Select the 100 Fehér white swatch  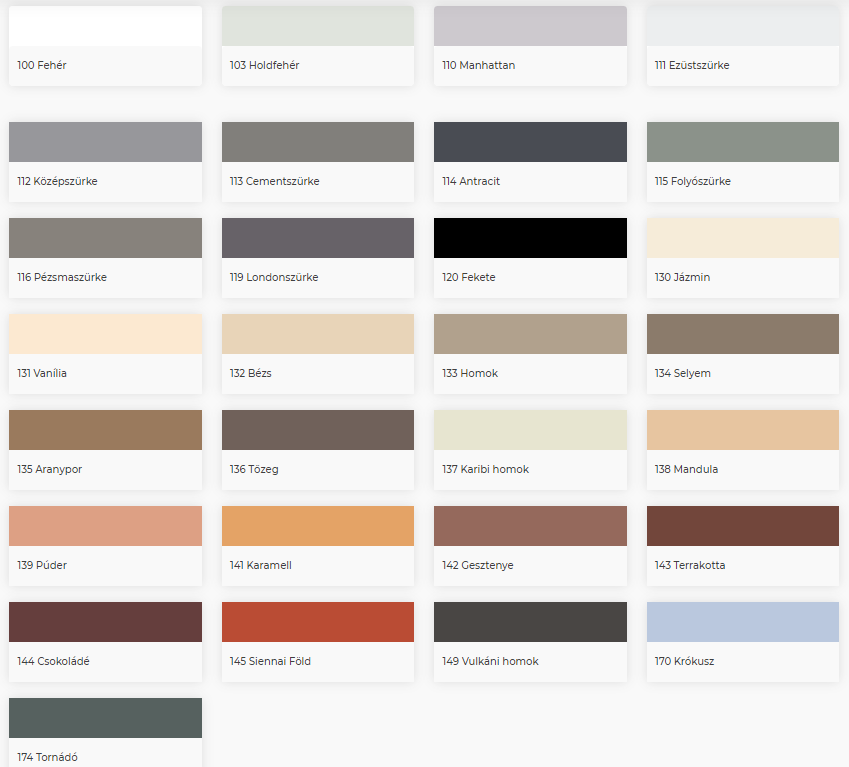[x=105, y=27]
